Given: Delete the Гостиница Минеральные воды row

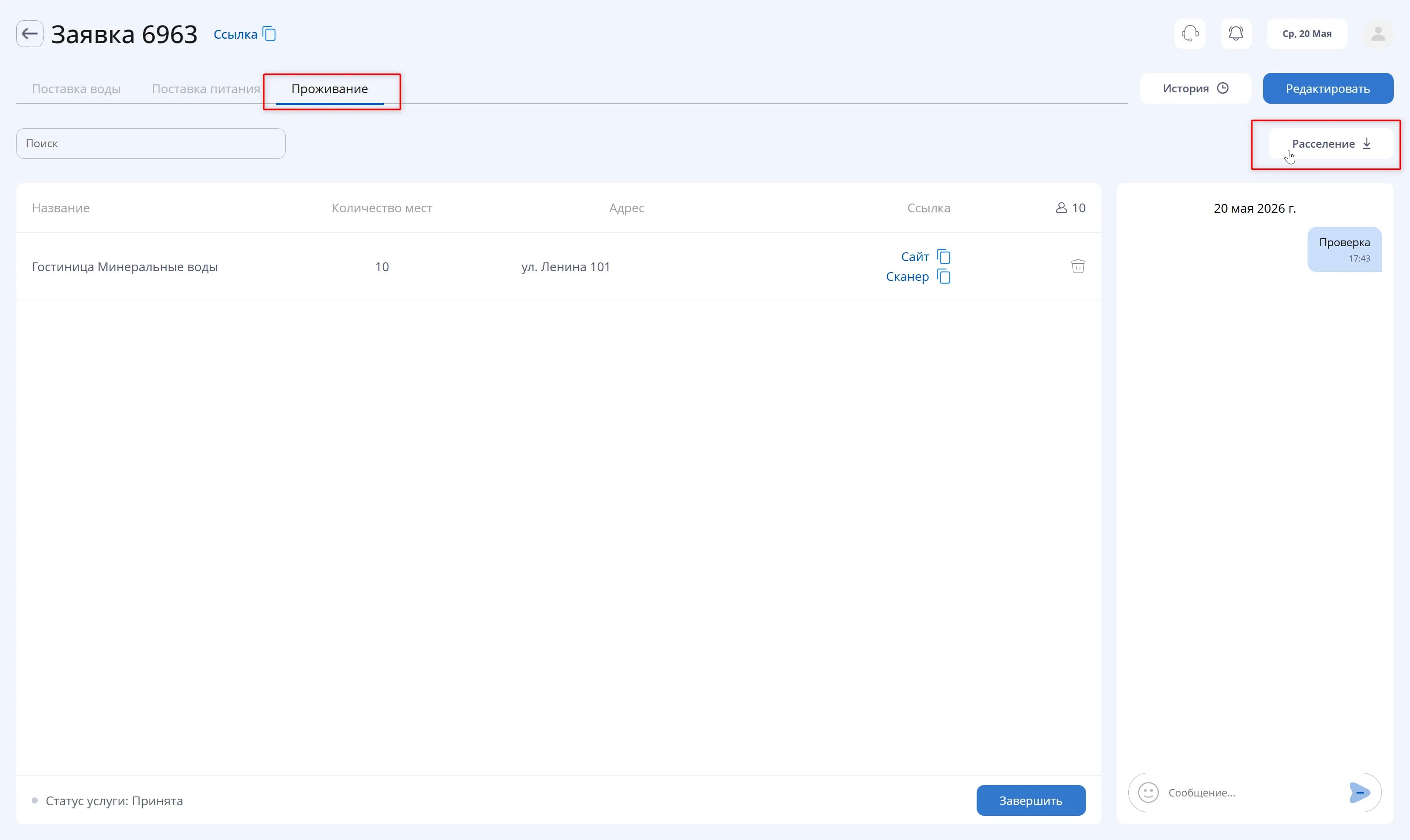Looking at the screenshot, I should click(1078, 266).
